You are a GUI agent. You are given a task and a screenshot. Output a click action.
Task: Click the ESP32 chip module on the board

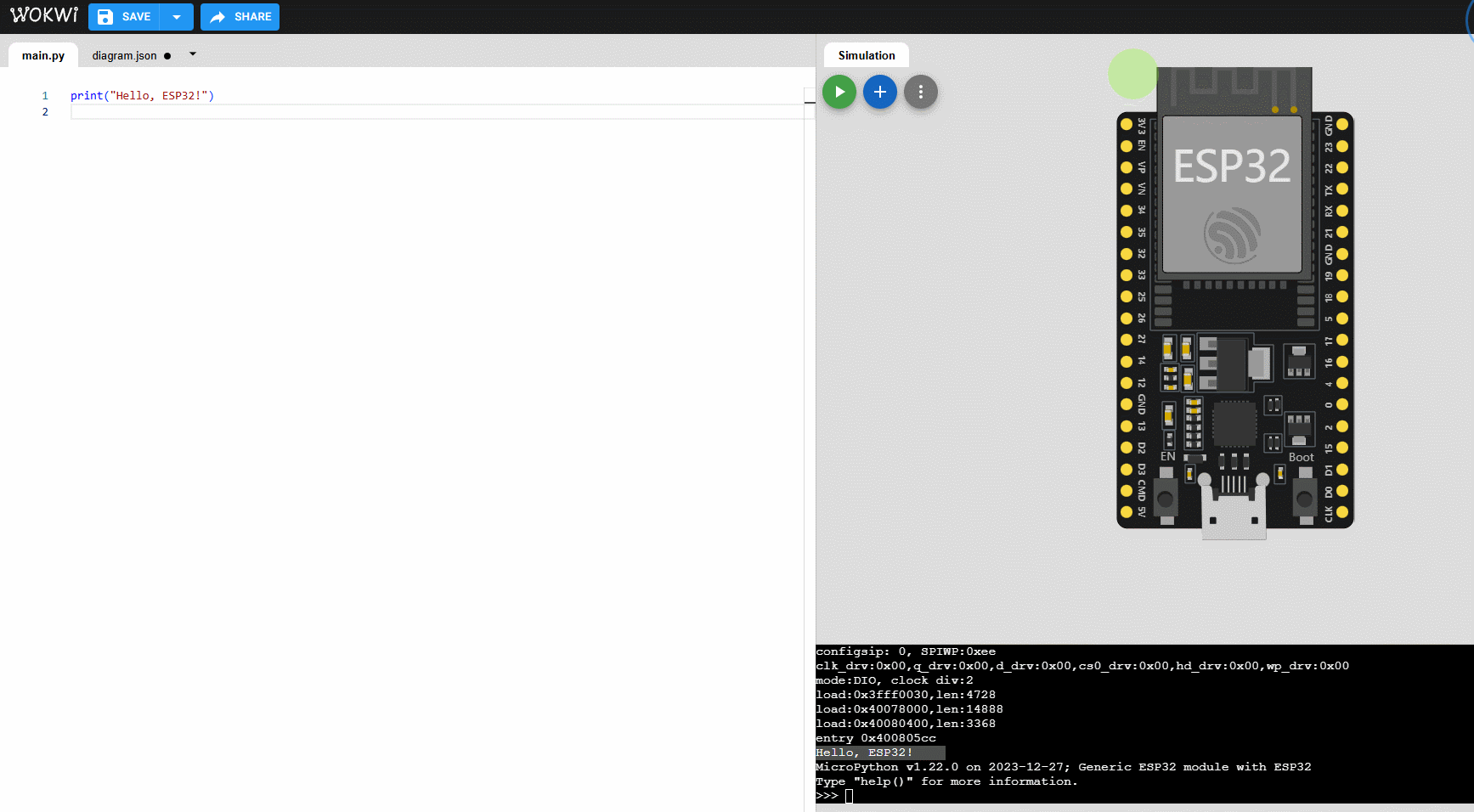(1232, 195)
